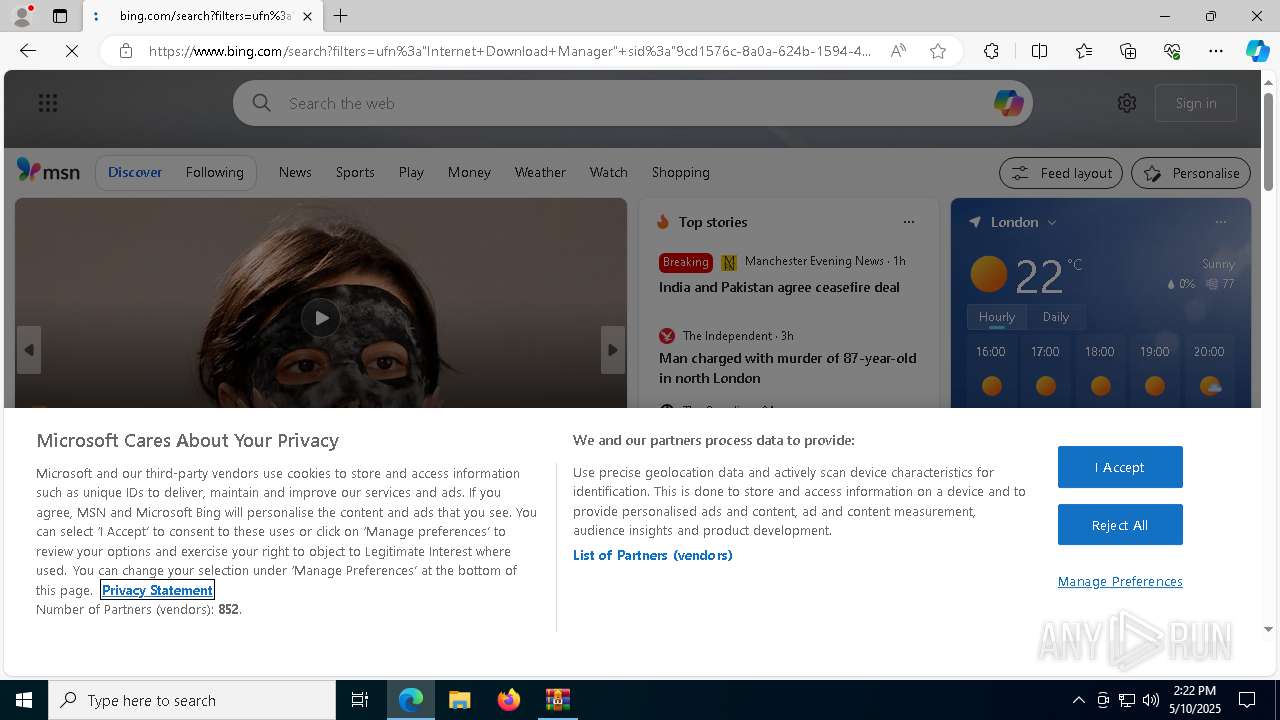Open the News section

[295, 172]
